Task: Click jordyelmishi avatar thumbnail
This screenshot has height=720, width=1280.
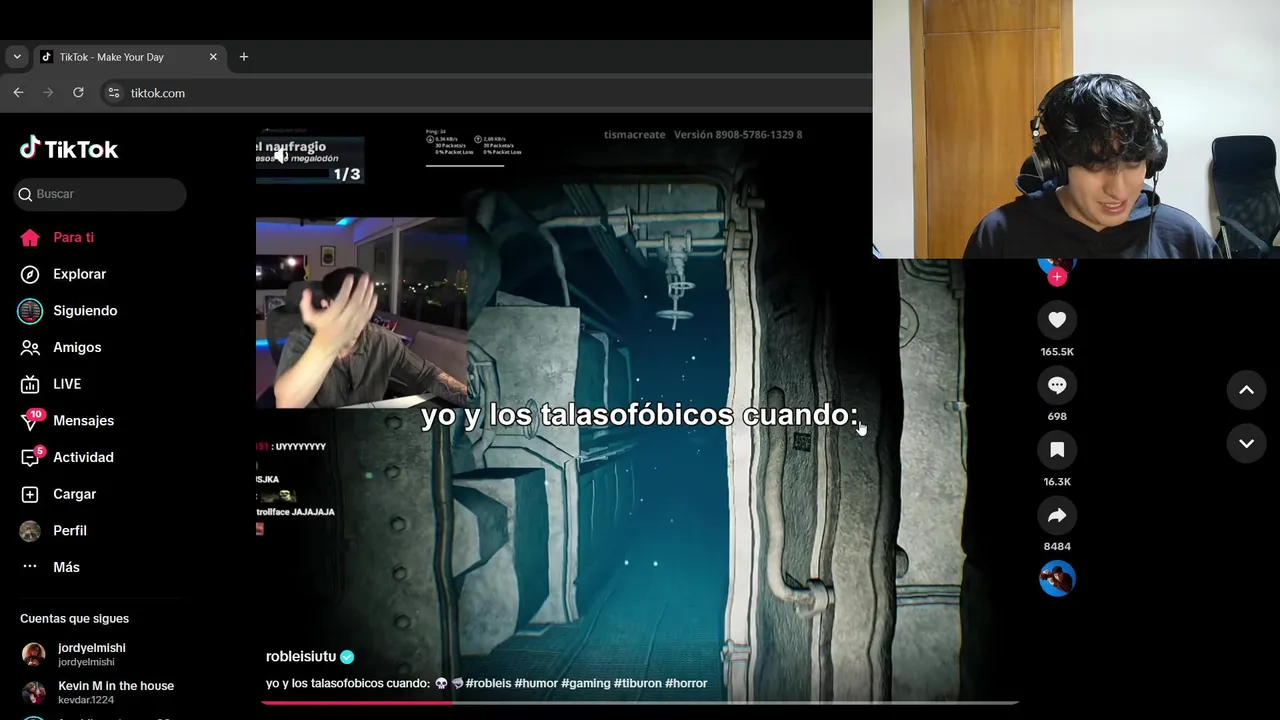Action: tap(34, 654)
